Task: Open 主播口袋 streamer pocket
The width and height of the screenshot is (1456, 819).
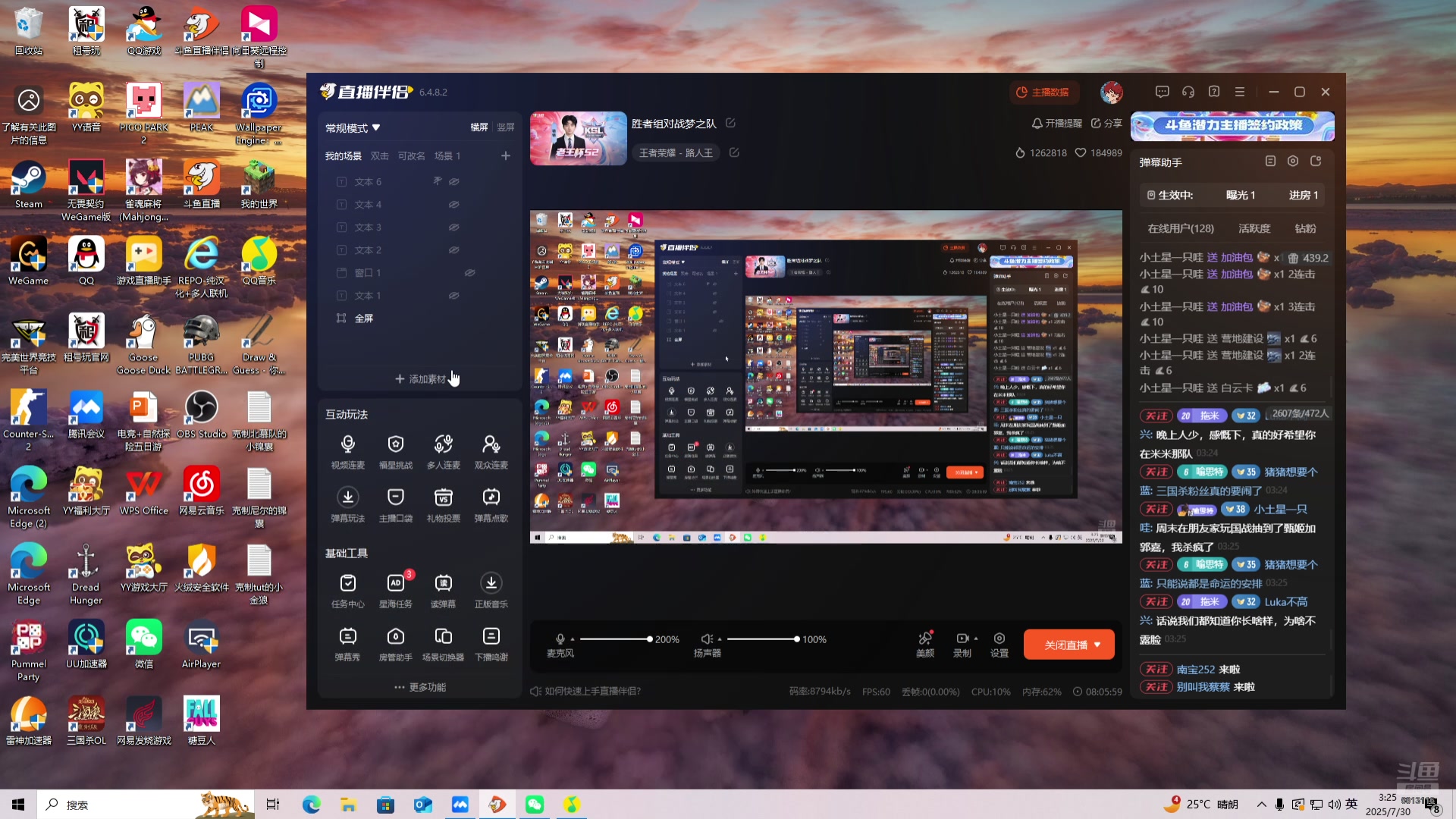Action: tap(395, 505)
